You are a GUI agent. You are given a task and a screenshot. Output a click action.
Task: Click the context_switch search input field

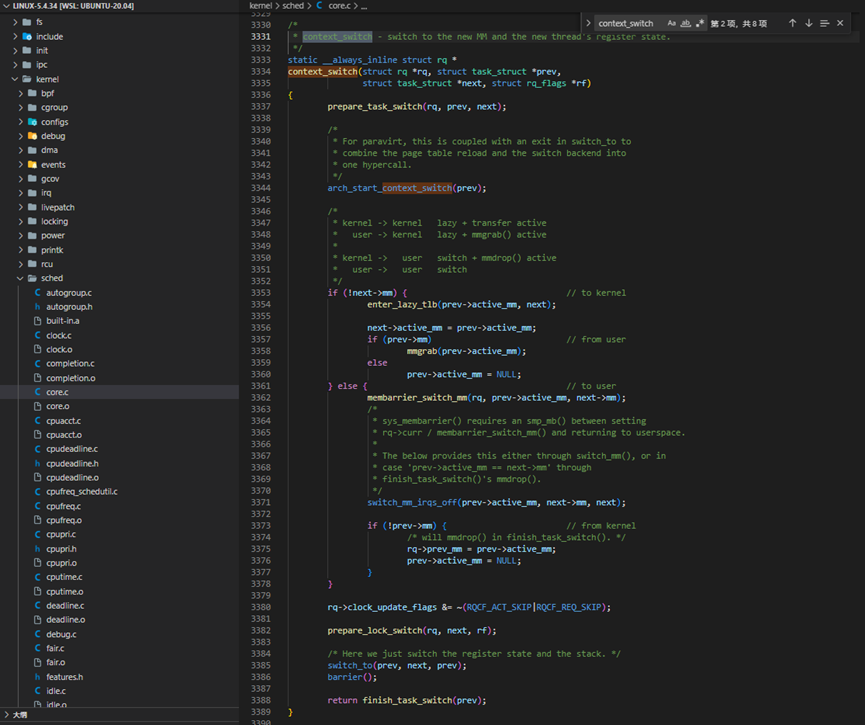tap(628, 23)
